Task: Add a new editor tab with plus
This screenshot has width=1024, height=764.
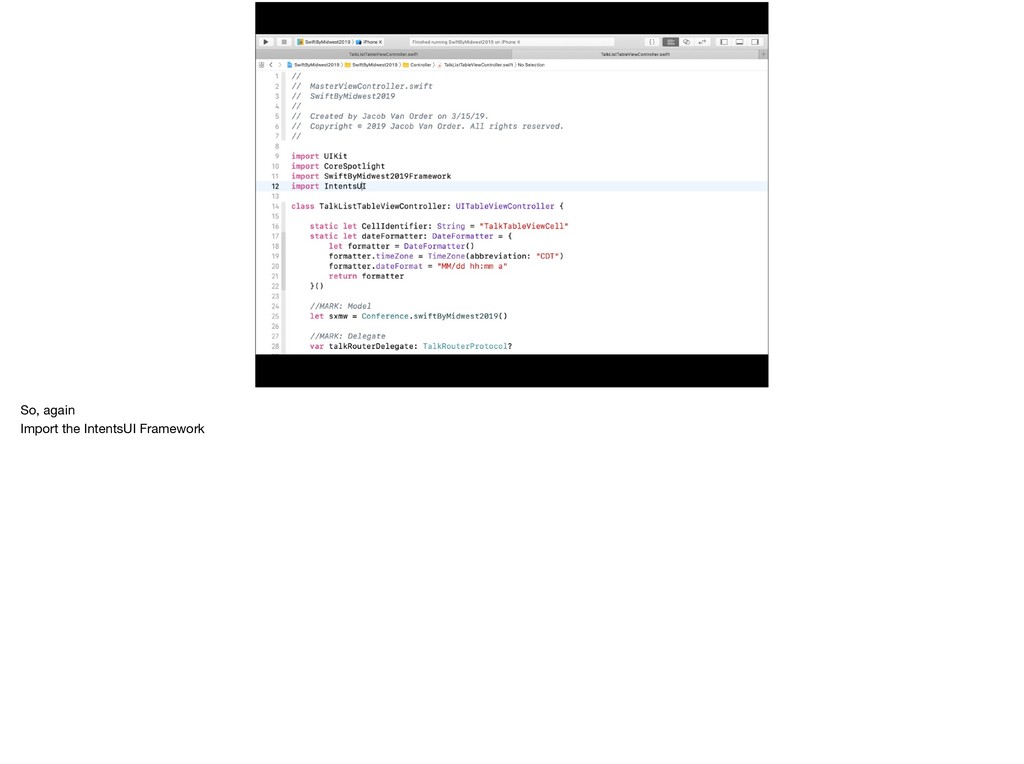Action: [763, 54]
